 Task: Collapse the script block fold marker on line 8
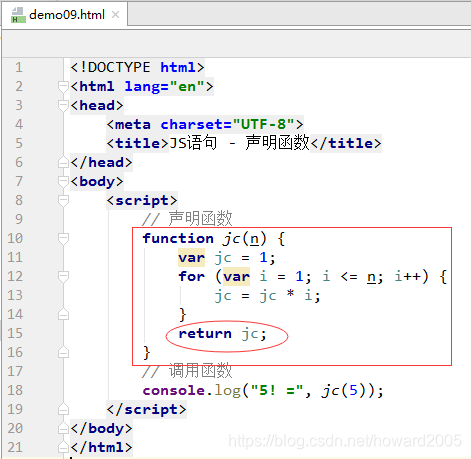pyautogui.click(x=63, y=201)
